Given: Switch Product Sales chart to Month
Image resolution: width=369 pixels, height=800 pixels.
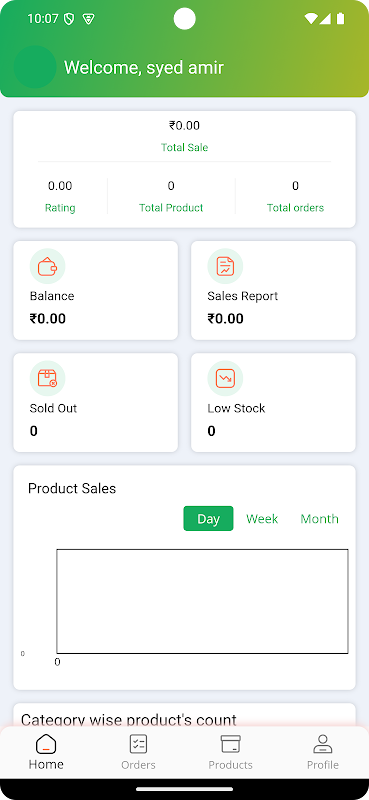Looking at the screenshot, I should pyautogui.click(x=319, y=518).
